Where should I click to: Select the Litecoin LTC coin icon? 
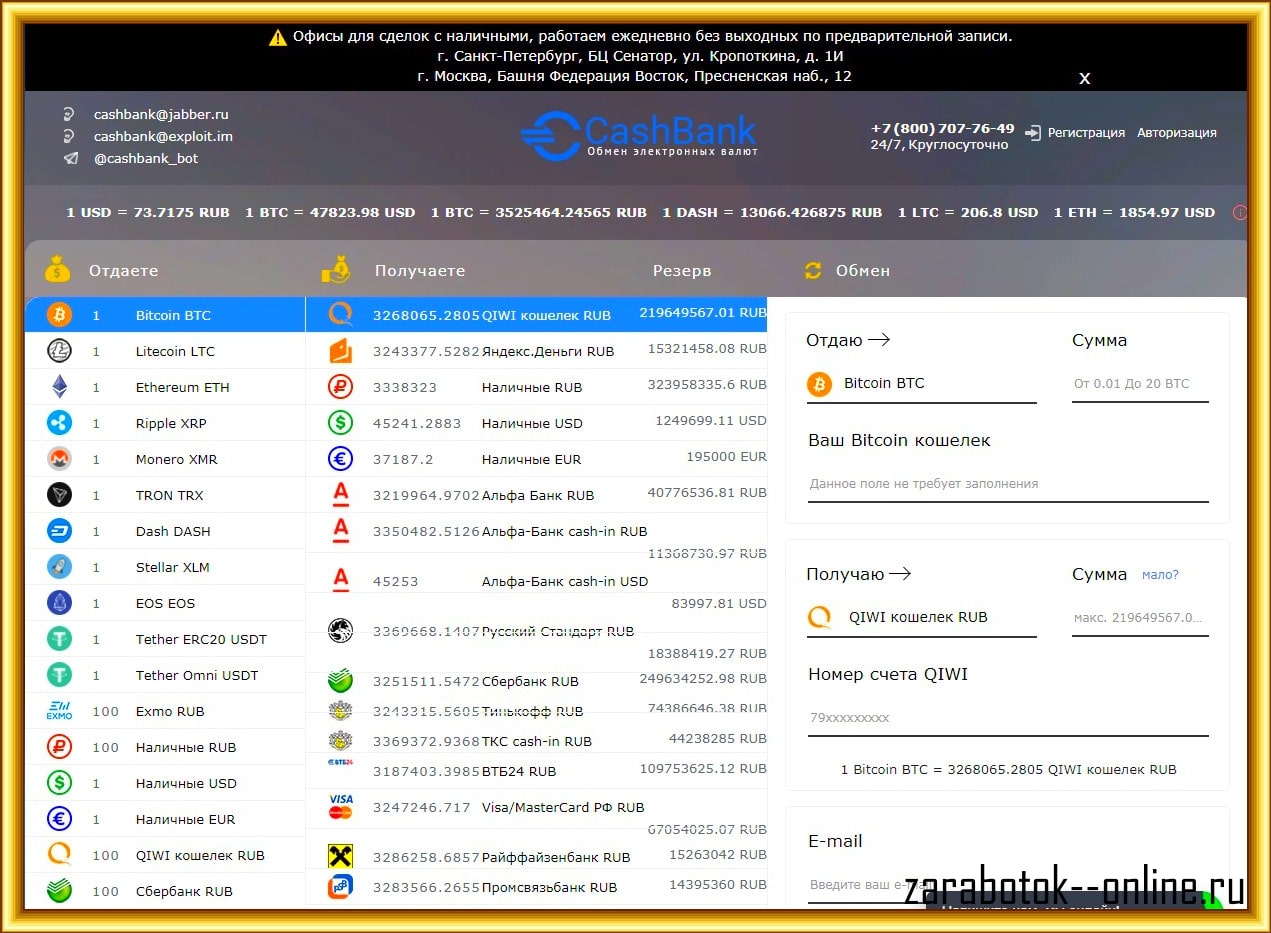[60, 351]
